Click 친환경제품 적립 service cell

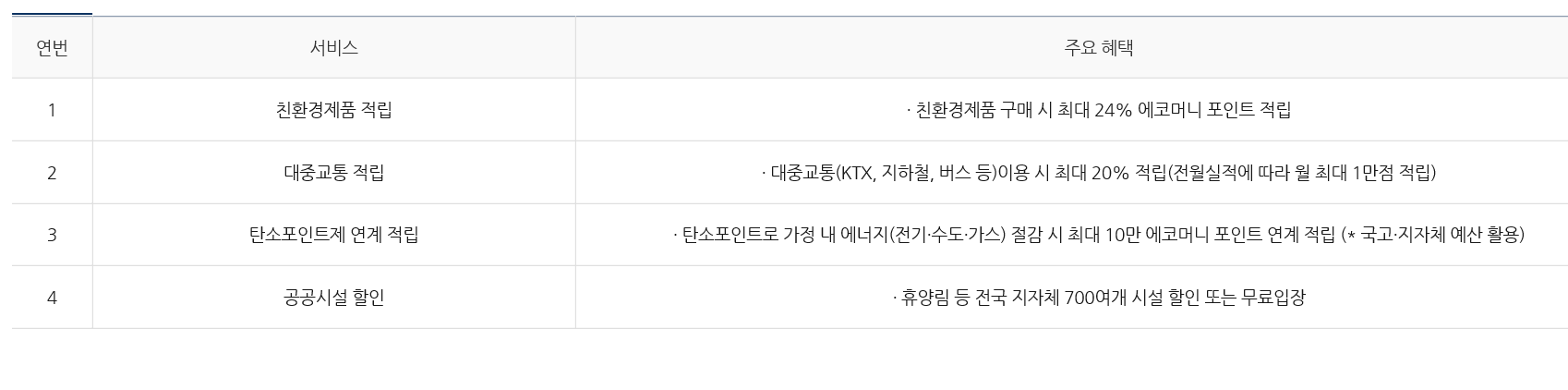point(334,110)
